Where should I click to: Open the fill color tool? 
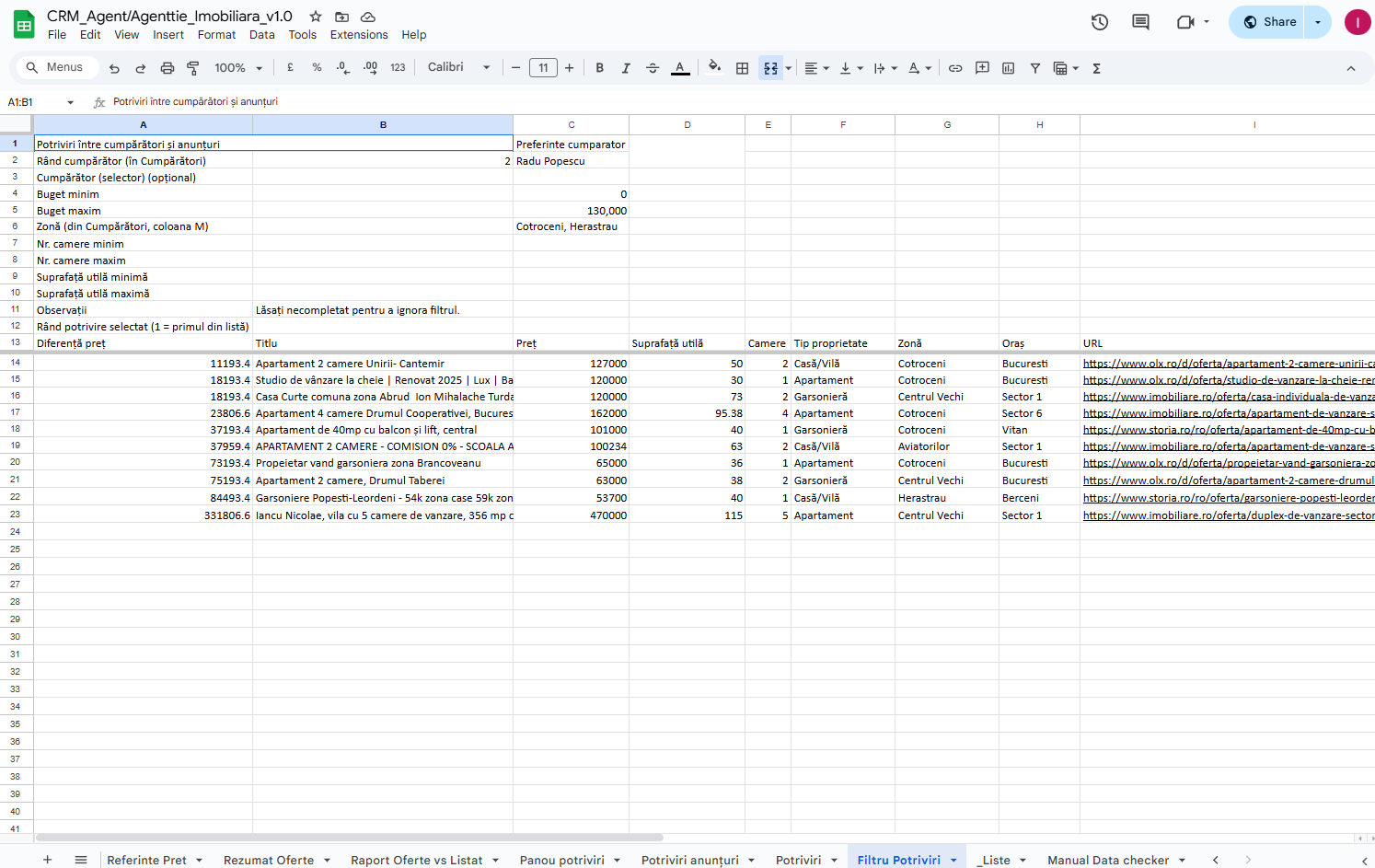tap(714, 67)
